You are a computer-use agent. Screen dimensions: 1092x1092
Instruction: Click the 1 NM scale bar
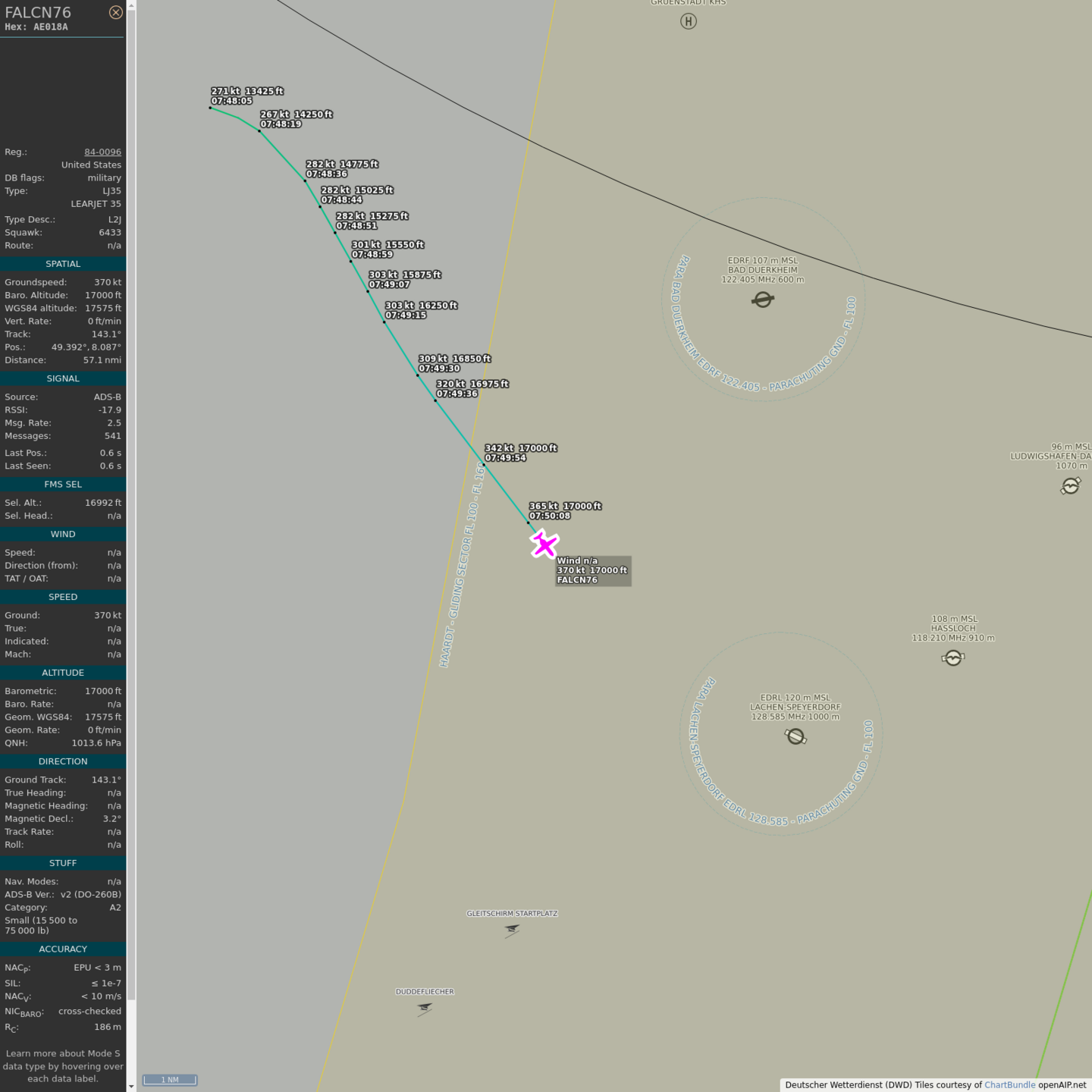tap(170, 1080)
